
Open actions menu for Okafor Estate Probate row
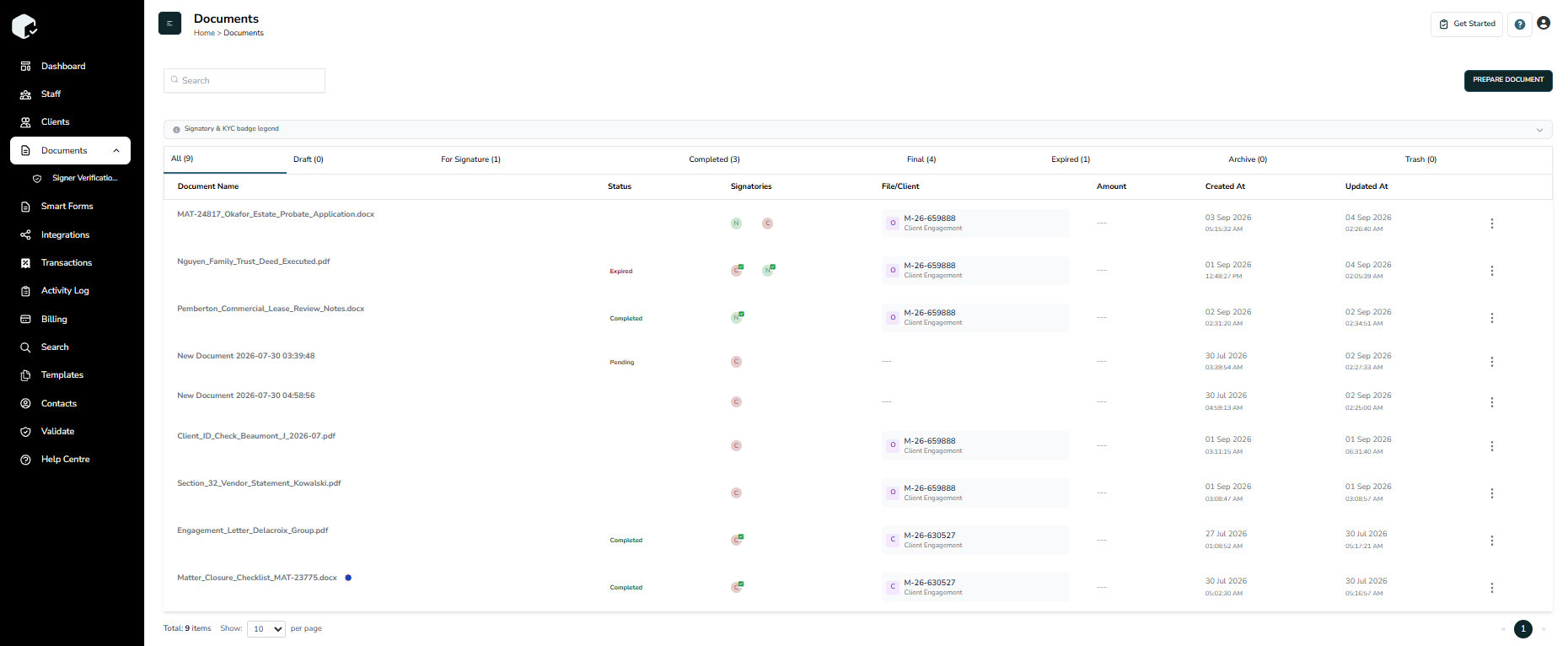1492,223
